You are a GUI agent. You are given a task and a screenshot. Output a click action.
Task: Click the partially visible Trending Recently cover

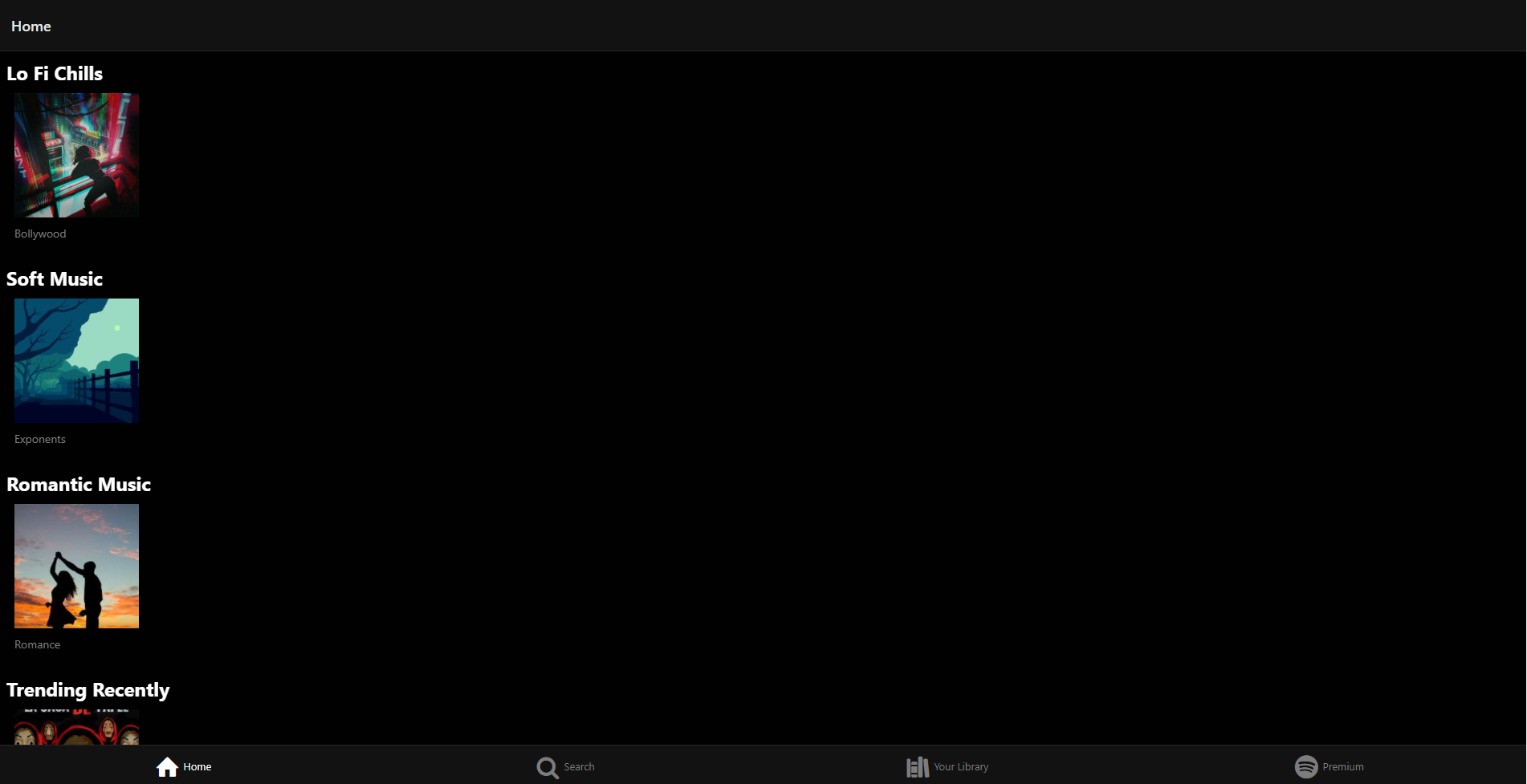[76, 728]
